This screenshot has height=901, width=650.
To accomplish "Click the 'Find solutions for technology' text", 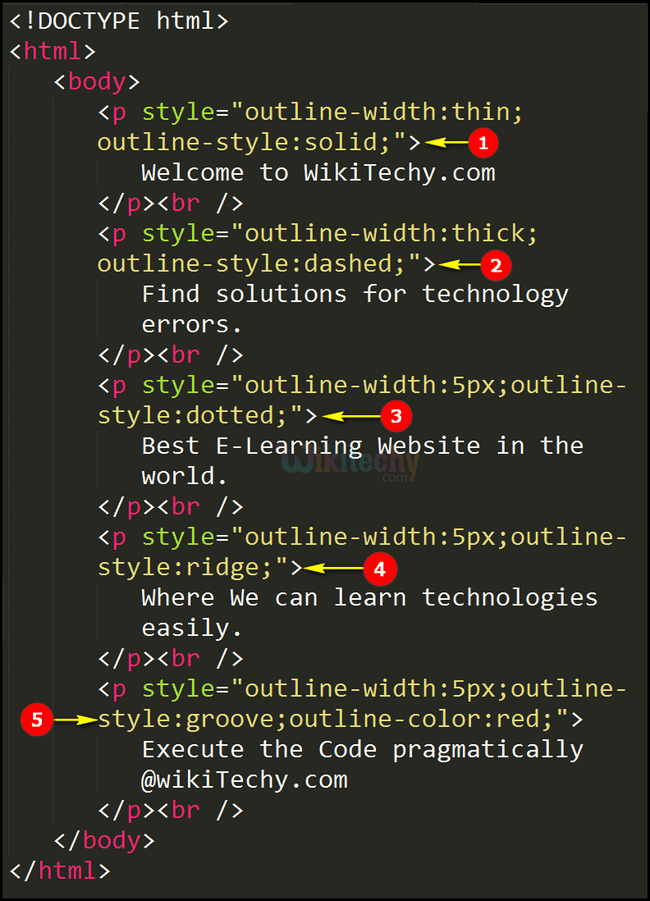I will pyautogui.click(x=355, y=294).
